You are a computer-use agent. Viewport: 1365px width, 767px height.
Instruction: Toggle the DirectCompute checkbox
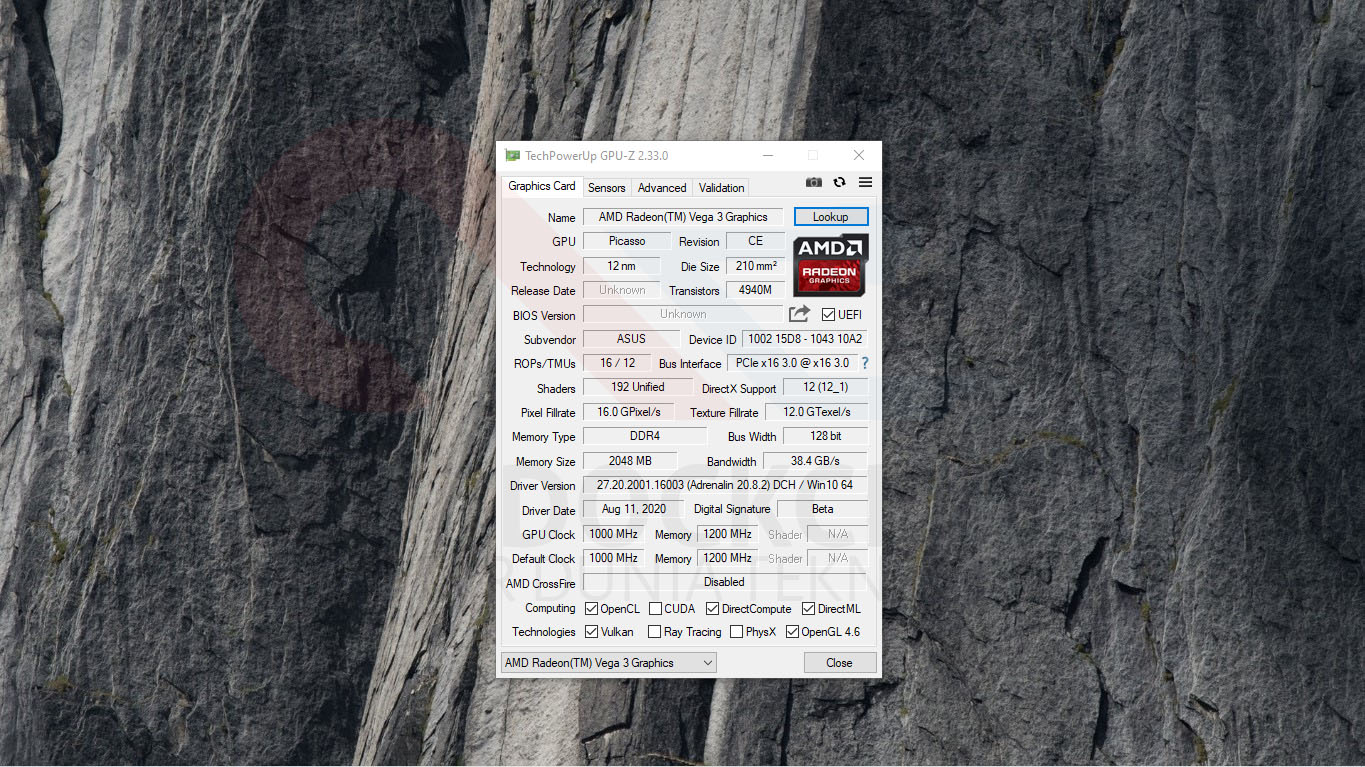pos(712,609)
